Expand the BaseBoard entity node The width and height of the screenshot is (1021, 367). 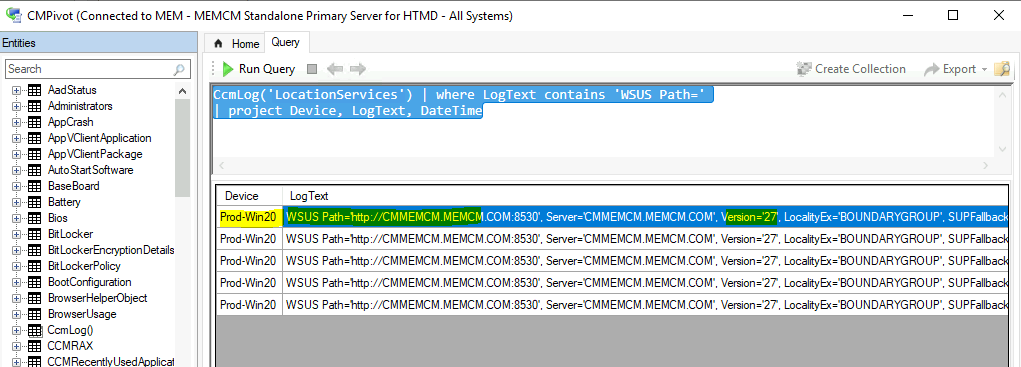tap(16, 186)
